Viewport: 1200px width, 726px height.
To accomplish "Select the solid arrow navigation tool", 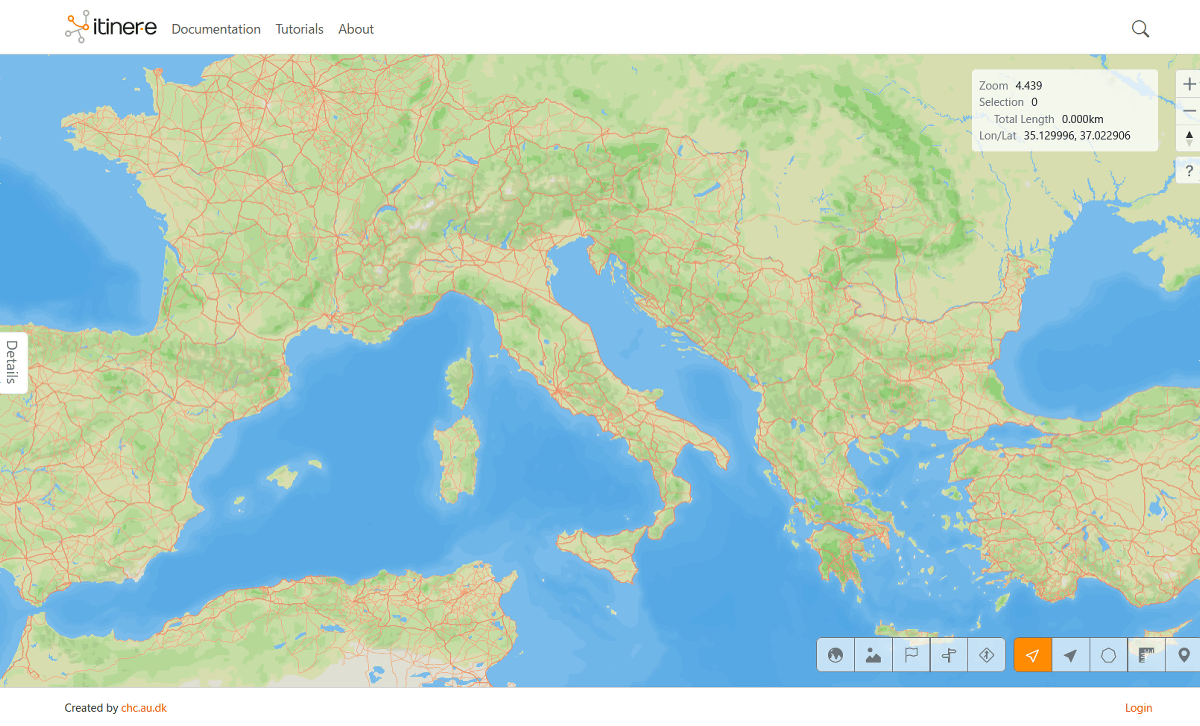I will tap(1071, 655).
